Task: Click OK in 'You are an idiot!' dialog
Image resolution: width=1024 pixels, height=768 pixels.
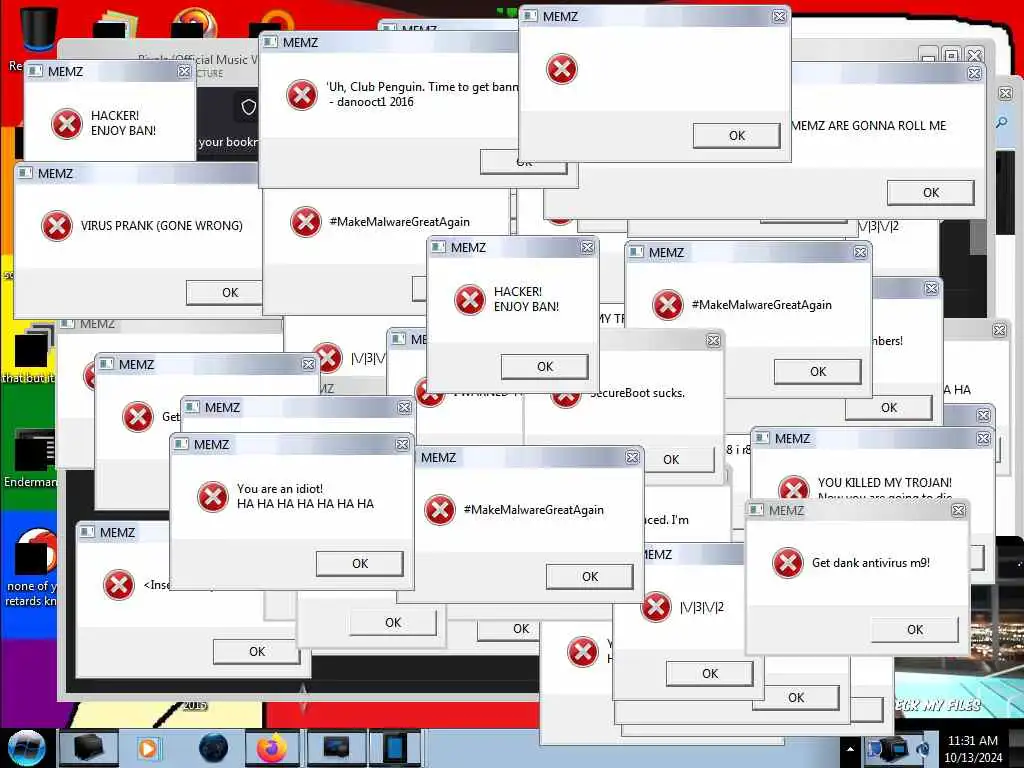Action: pyautogui.click(x=360, y=564)
